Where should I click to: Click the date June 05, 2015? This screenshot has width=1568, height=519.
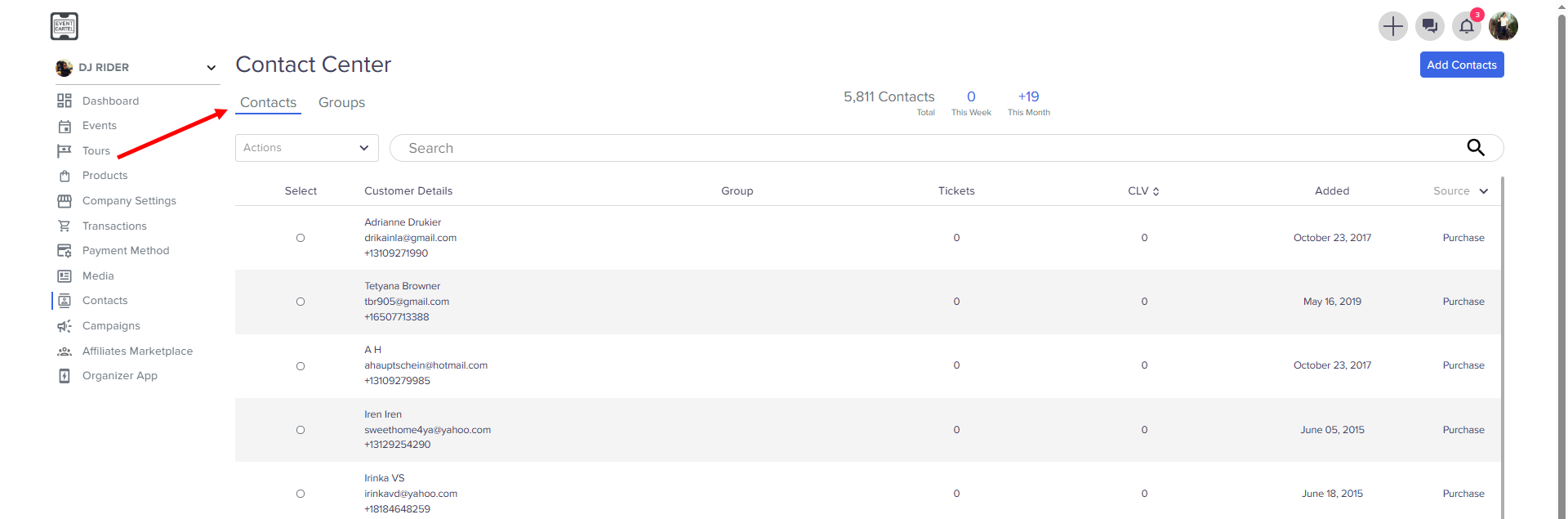tap(1332, 430)
